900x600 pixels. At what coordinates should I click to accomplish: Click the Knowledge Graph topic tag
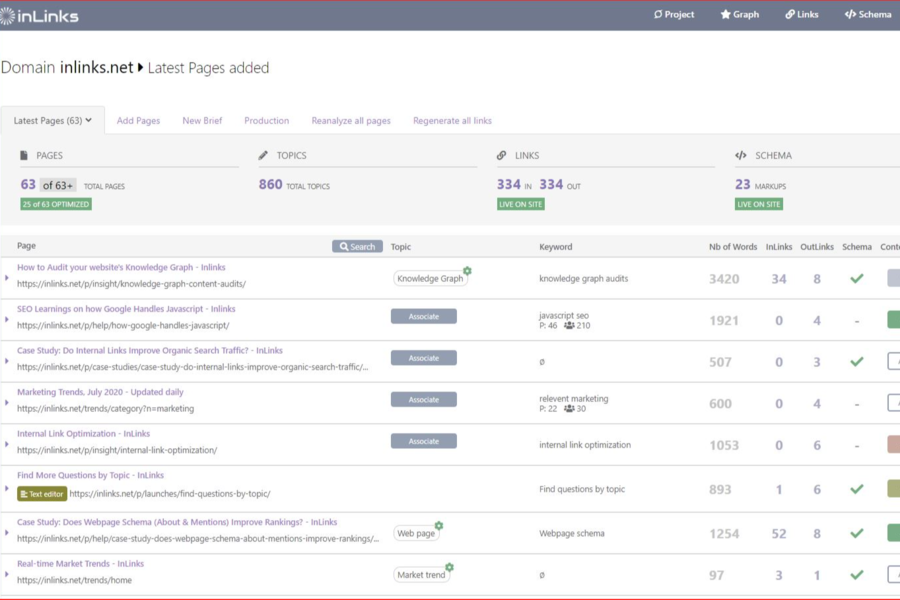(x=430, y=278)
